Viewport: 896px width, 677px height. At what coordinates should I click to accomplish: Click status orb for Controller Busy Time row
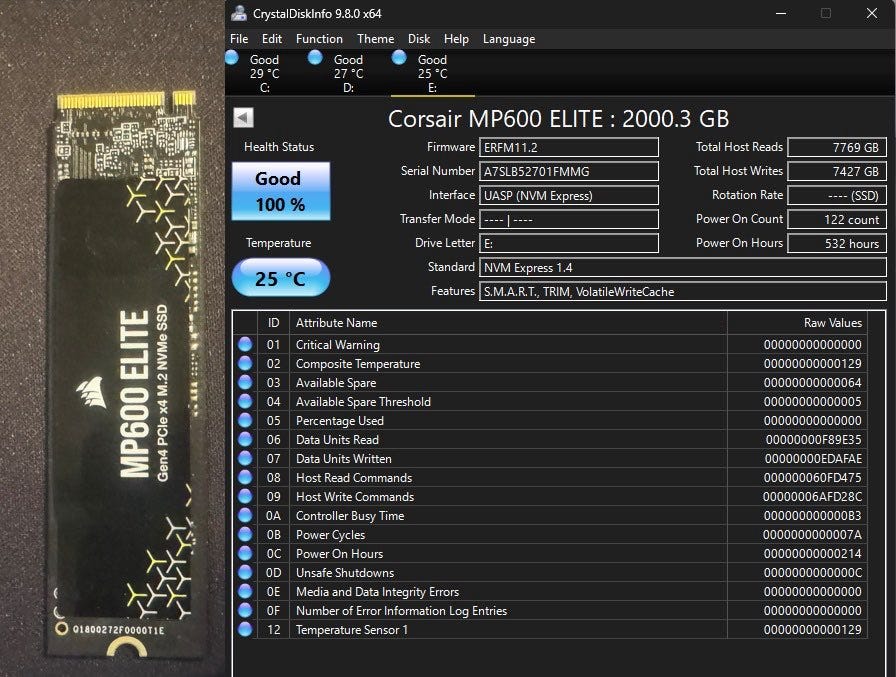click(245, 515)
